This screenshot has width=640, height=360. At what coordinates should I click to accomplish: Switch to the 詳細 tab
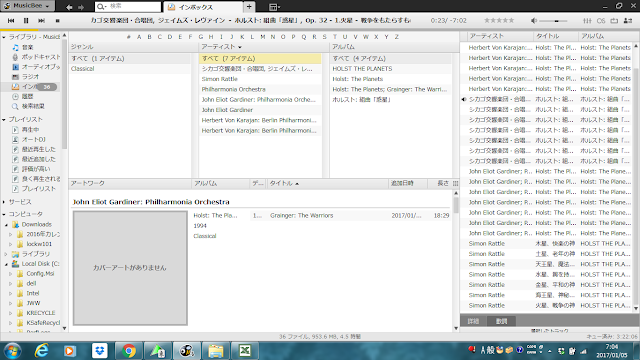click(473, 321)
